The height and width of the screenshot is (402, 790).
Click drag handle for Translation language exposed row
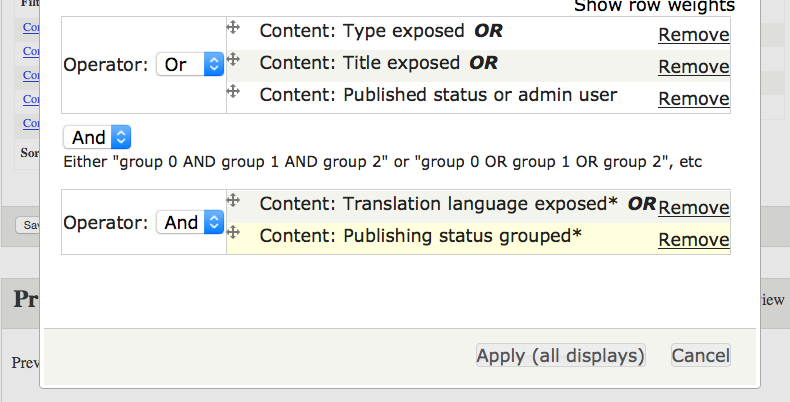[x=233, y=200]
